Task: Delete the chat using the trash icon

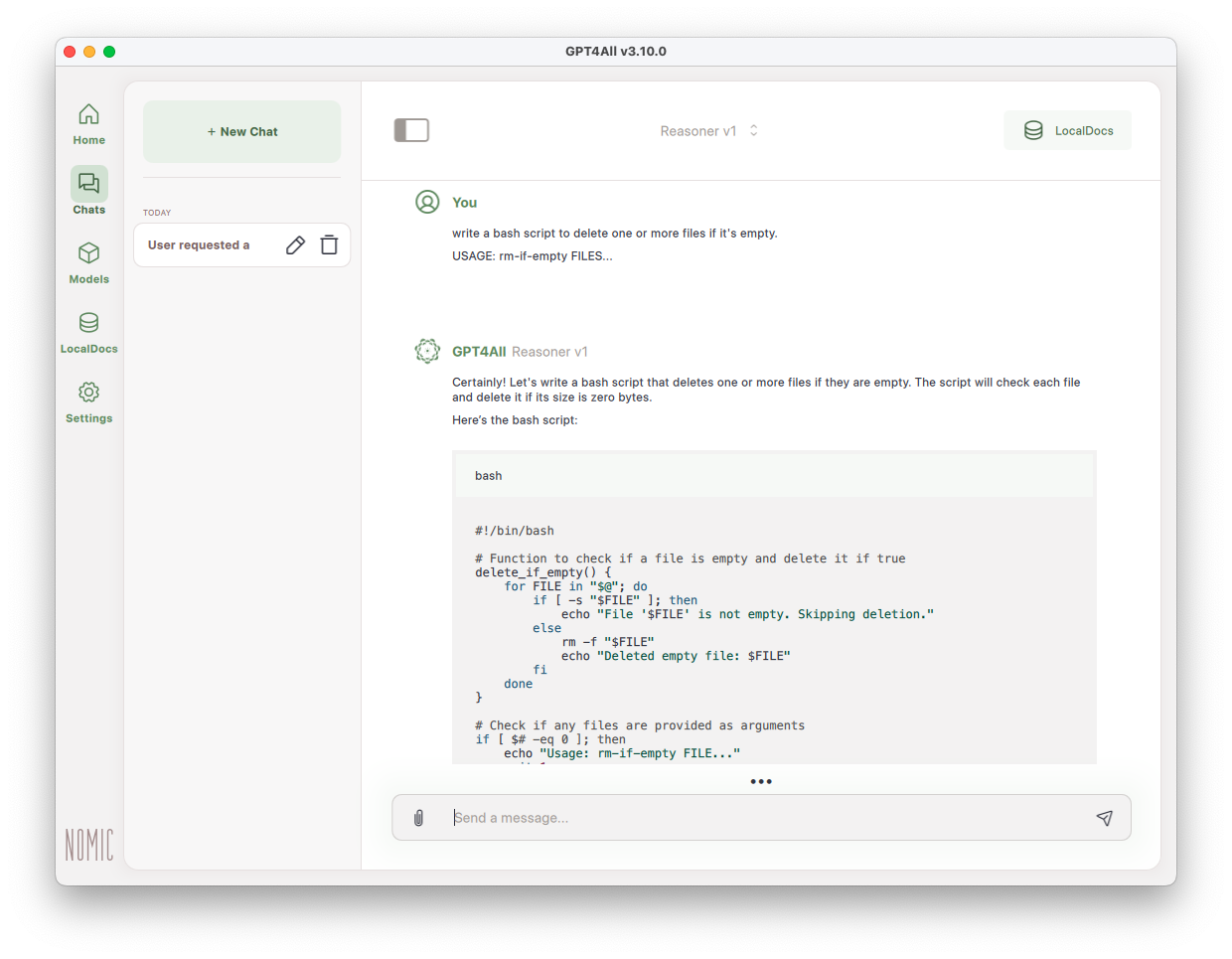Action: (x=329, y=245)
